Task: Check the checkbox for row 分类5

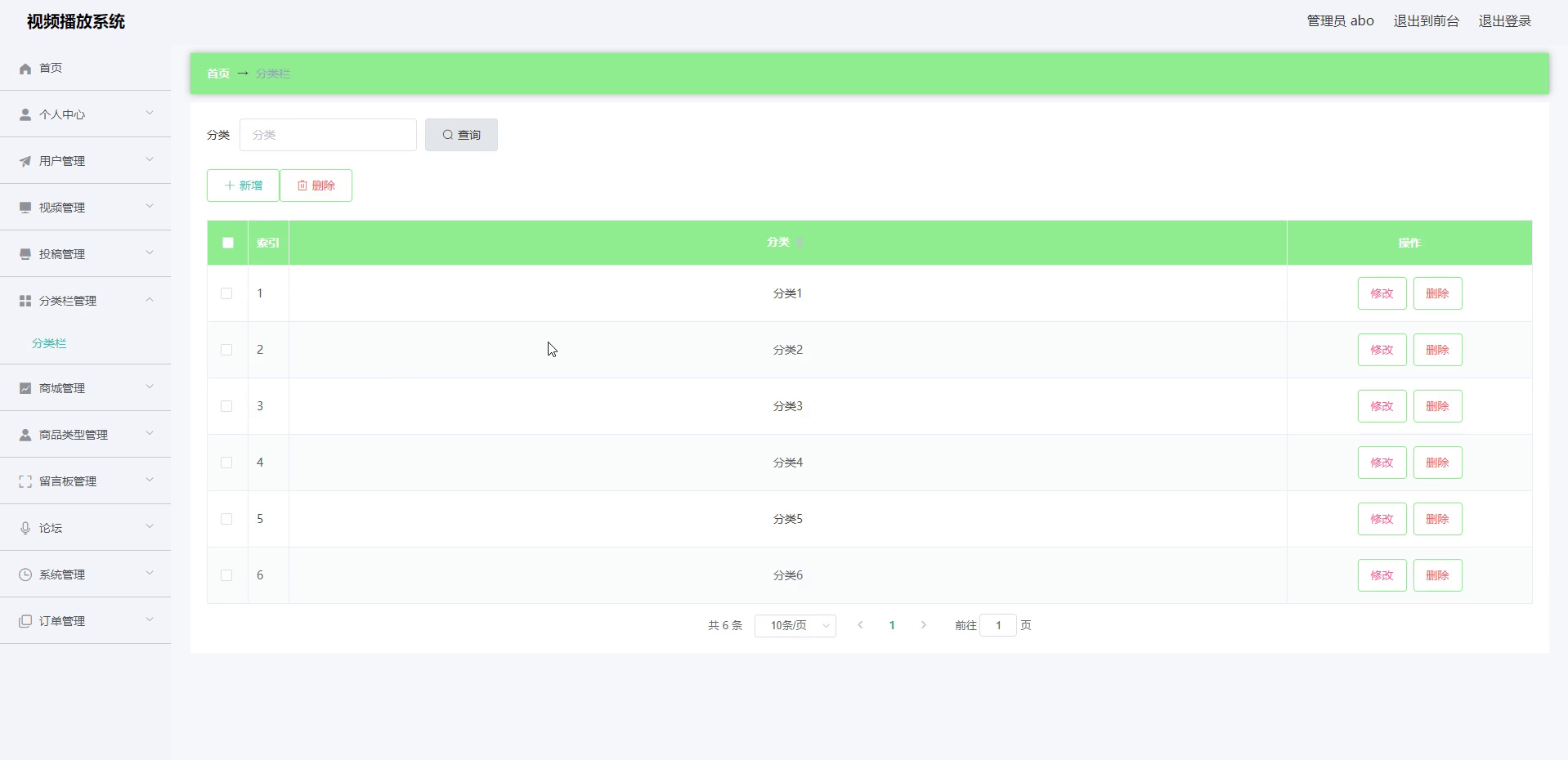Action: pyautogui.click(x=226, y=519)
